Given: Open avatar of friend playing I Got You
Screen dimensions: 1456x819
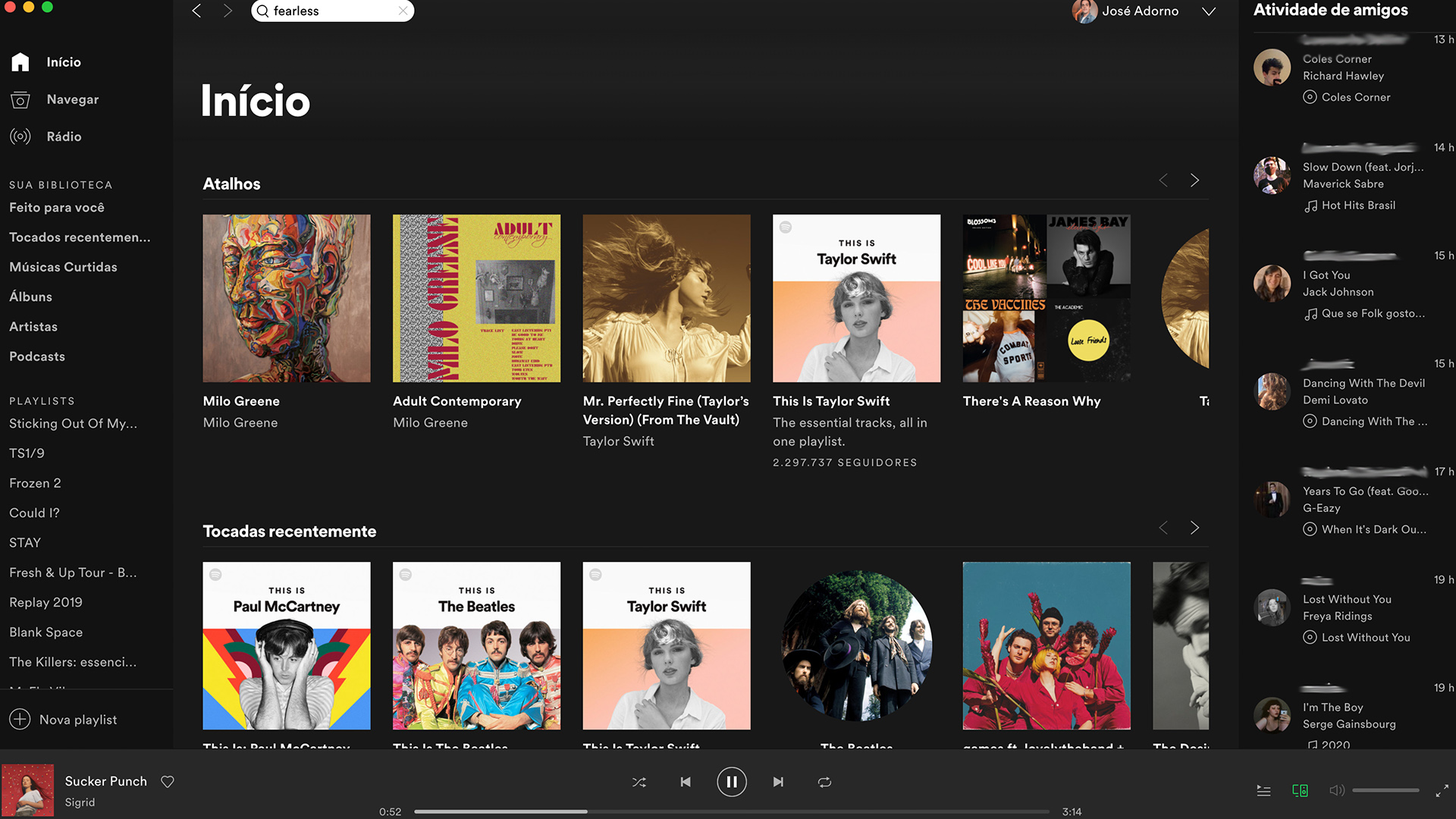Looking at the screenshot, I should tap(1272, 284).
